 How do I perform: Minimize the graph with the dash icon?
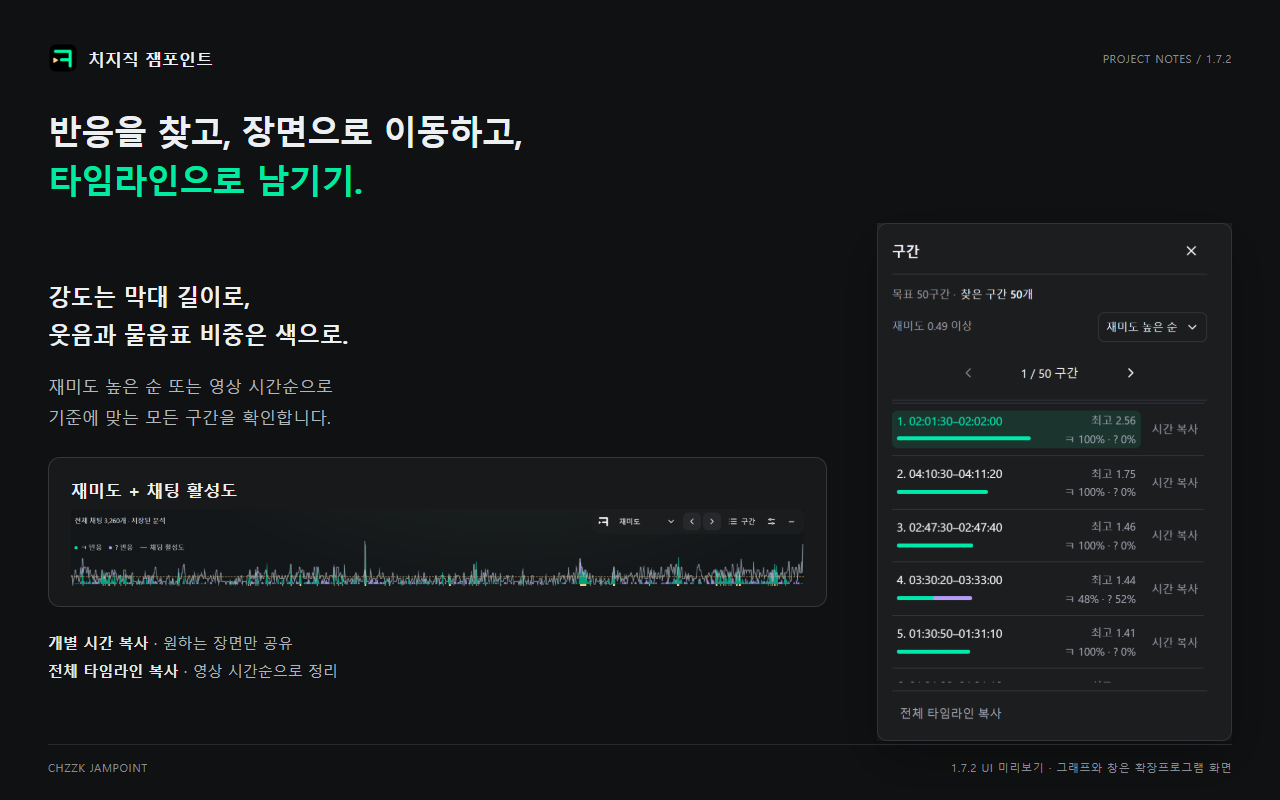tap(791, 521)
